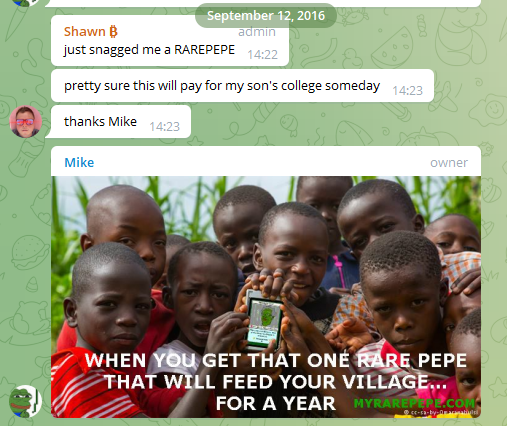Open Mike's rare Pepe meme image
This screenshot has height=426, width=507.
coord(266,297)
